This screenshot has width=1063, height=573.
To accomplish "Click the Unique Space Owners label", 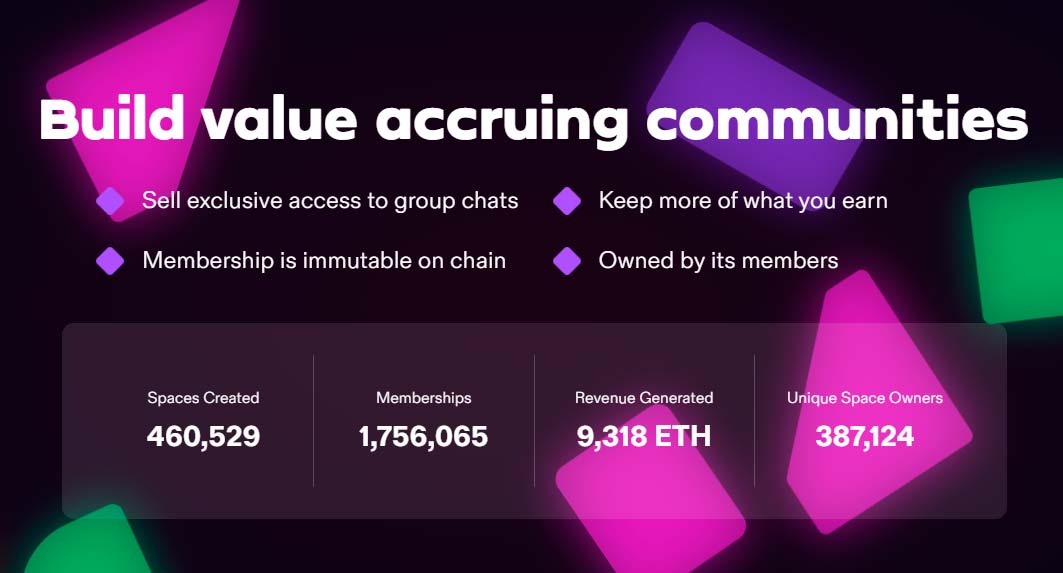I will [865, 398].
